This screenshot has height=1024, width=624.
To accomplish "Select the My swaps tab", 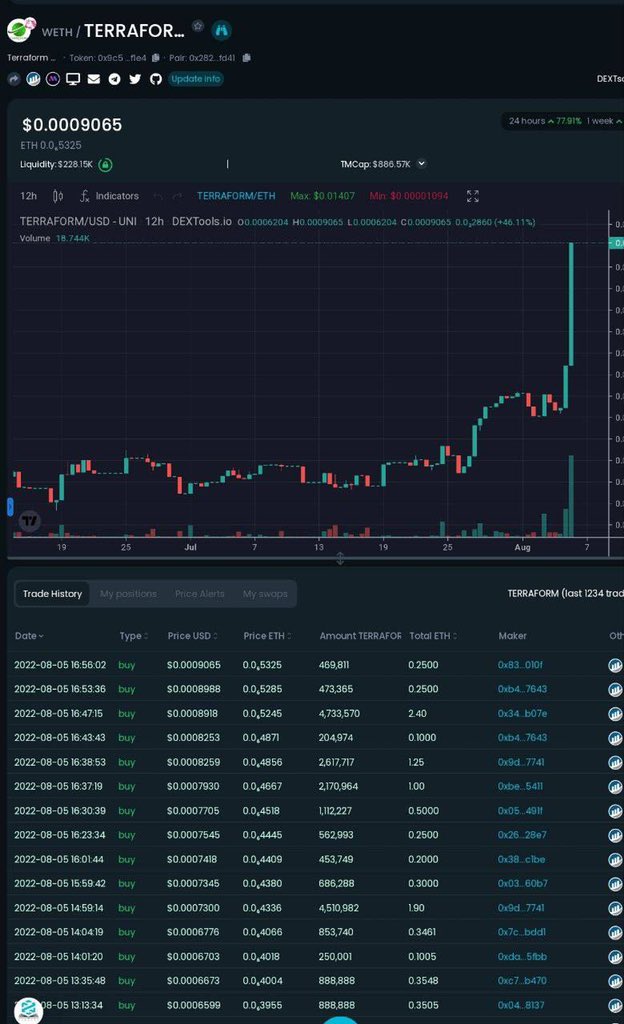I will [265, 594].
